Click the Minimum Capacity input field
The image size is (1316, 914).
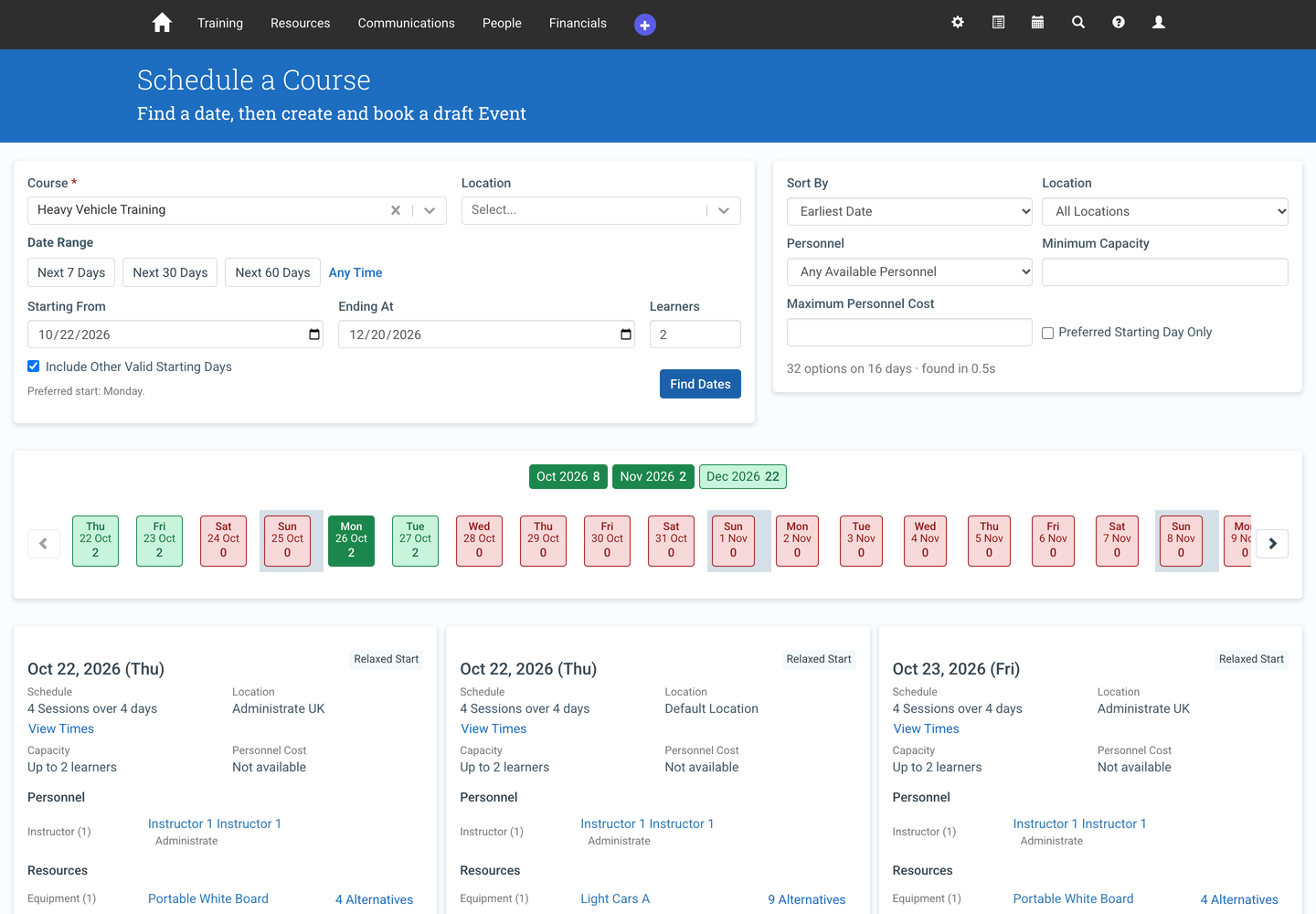(1165, 271)
